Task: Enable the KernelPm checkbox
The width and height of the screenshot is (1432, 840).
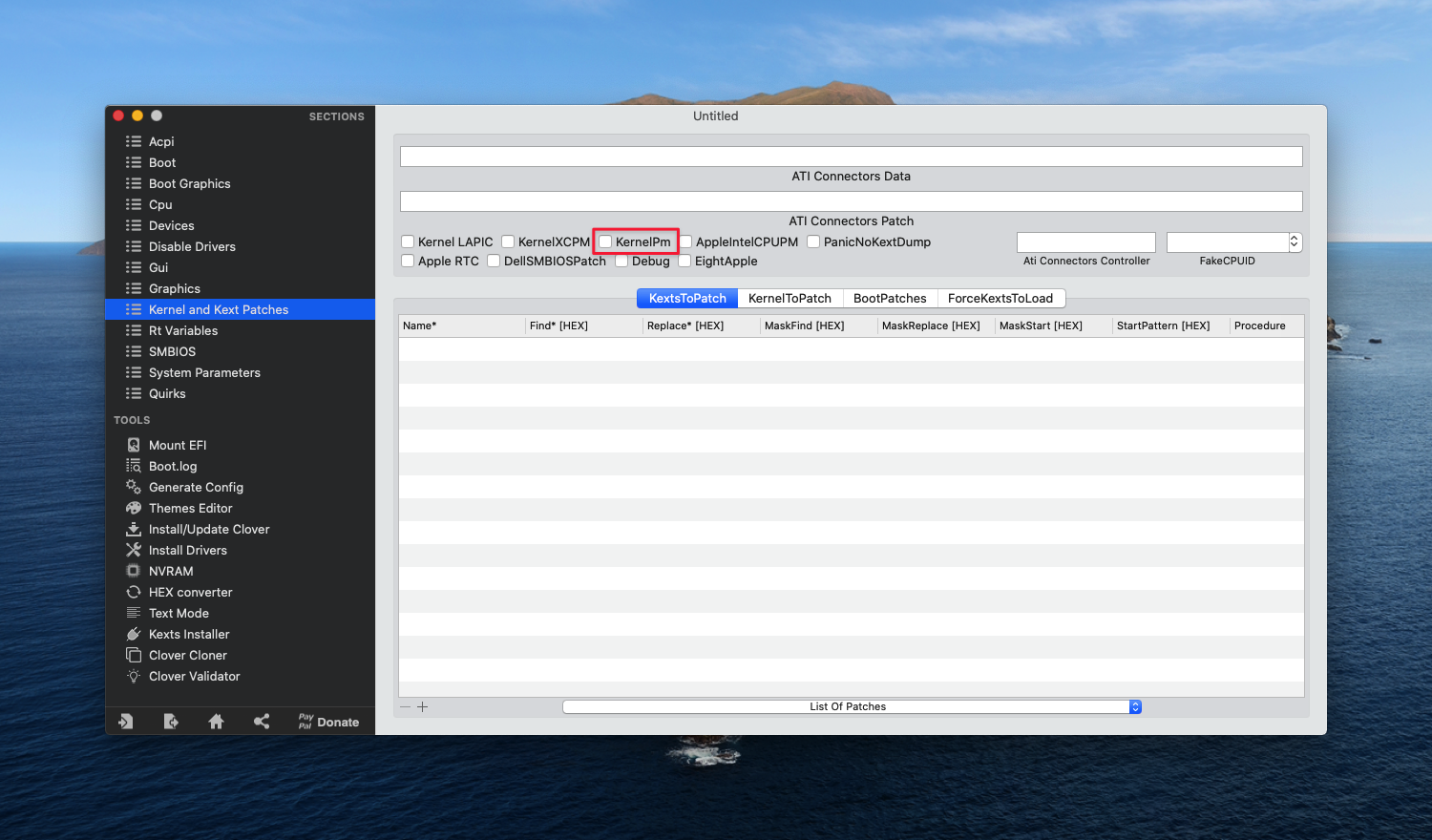Action: [x=605, y=242]
